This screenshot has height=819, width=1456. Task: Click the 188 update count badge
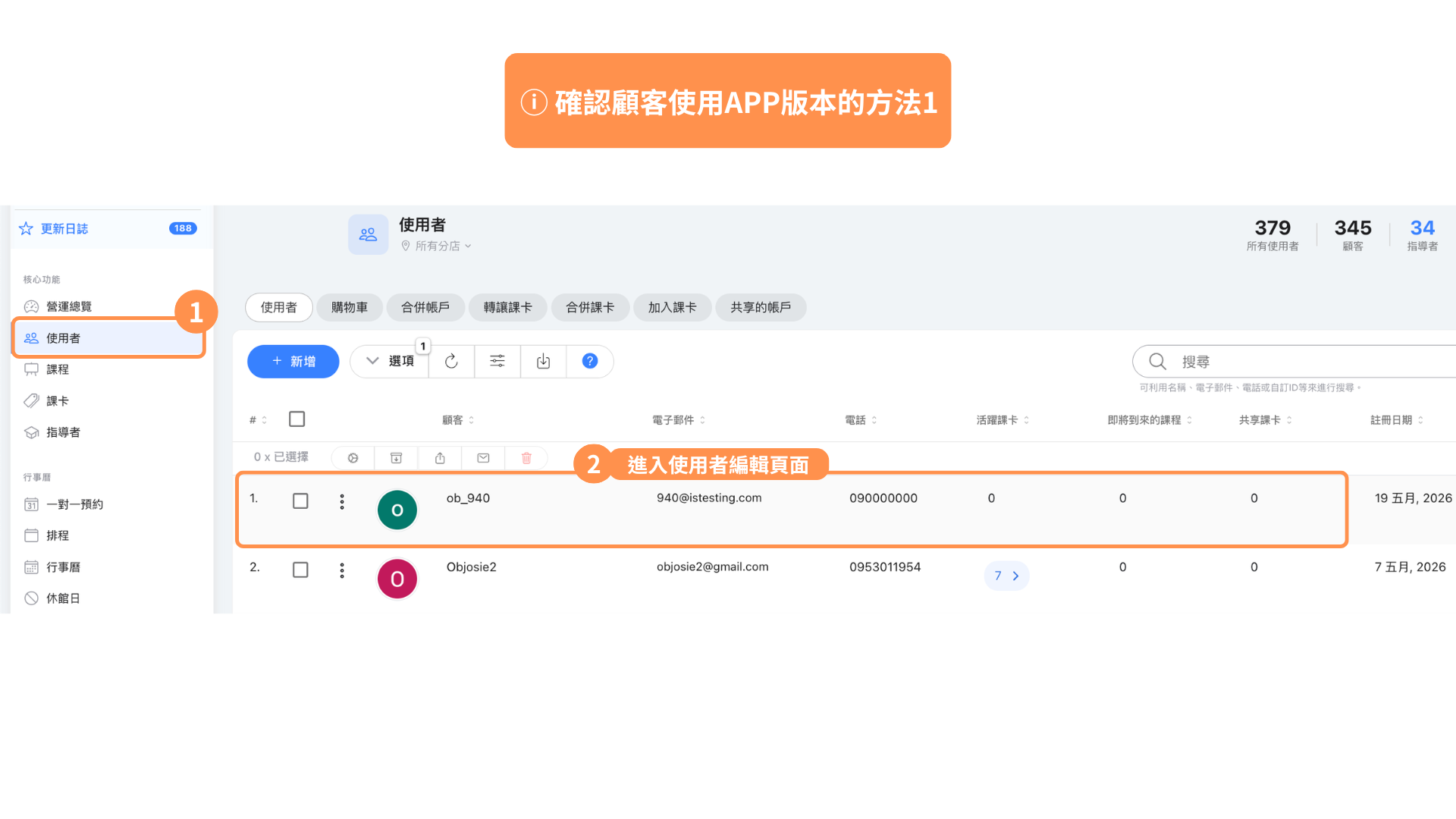click(x=183, y=228)
